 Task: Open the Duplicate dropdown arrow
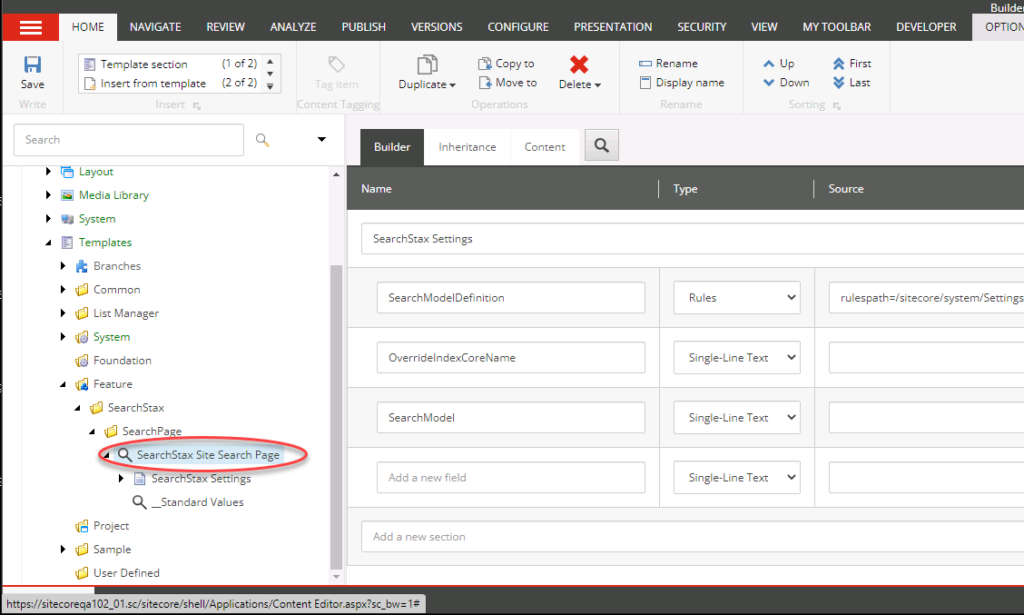[453, 85]
